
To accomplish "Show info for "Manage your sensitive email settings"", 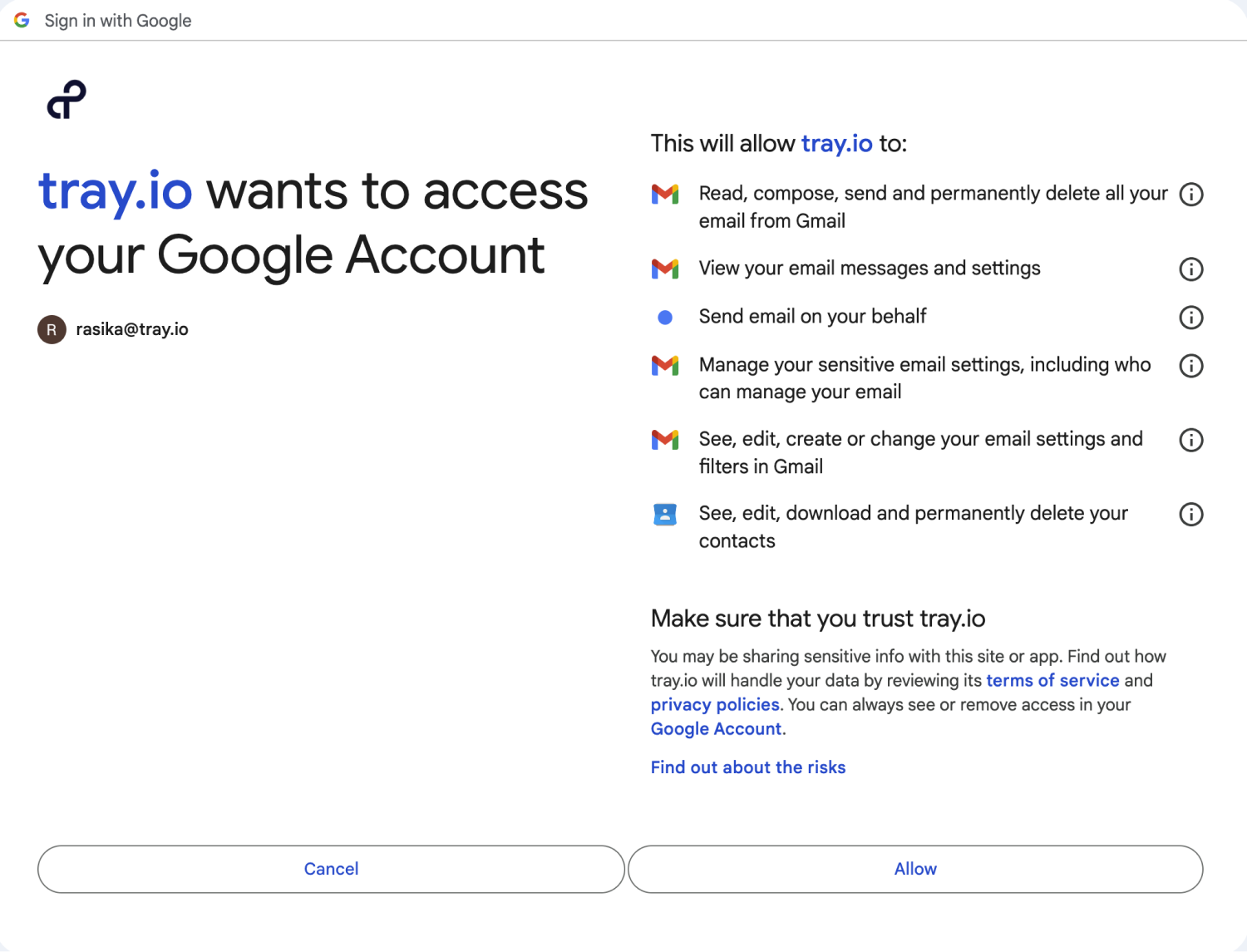I will tap(1191, 366).
